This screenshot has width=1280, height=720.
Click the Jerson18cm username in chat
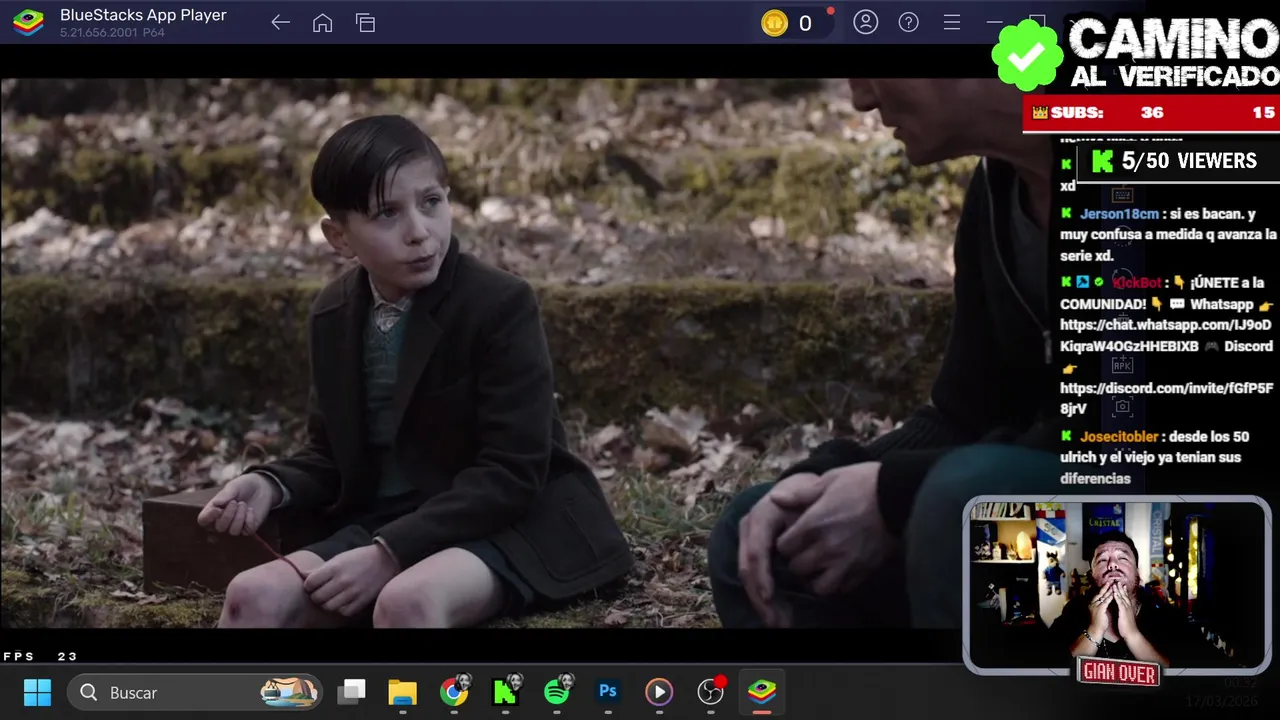(1119, 214)
